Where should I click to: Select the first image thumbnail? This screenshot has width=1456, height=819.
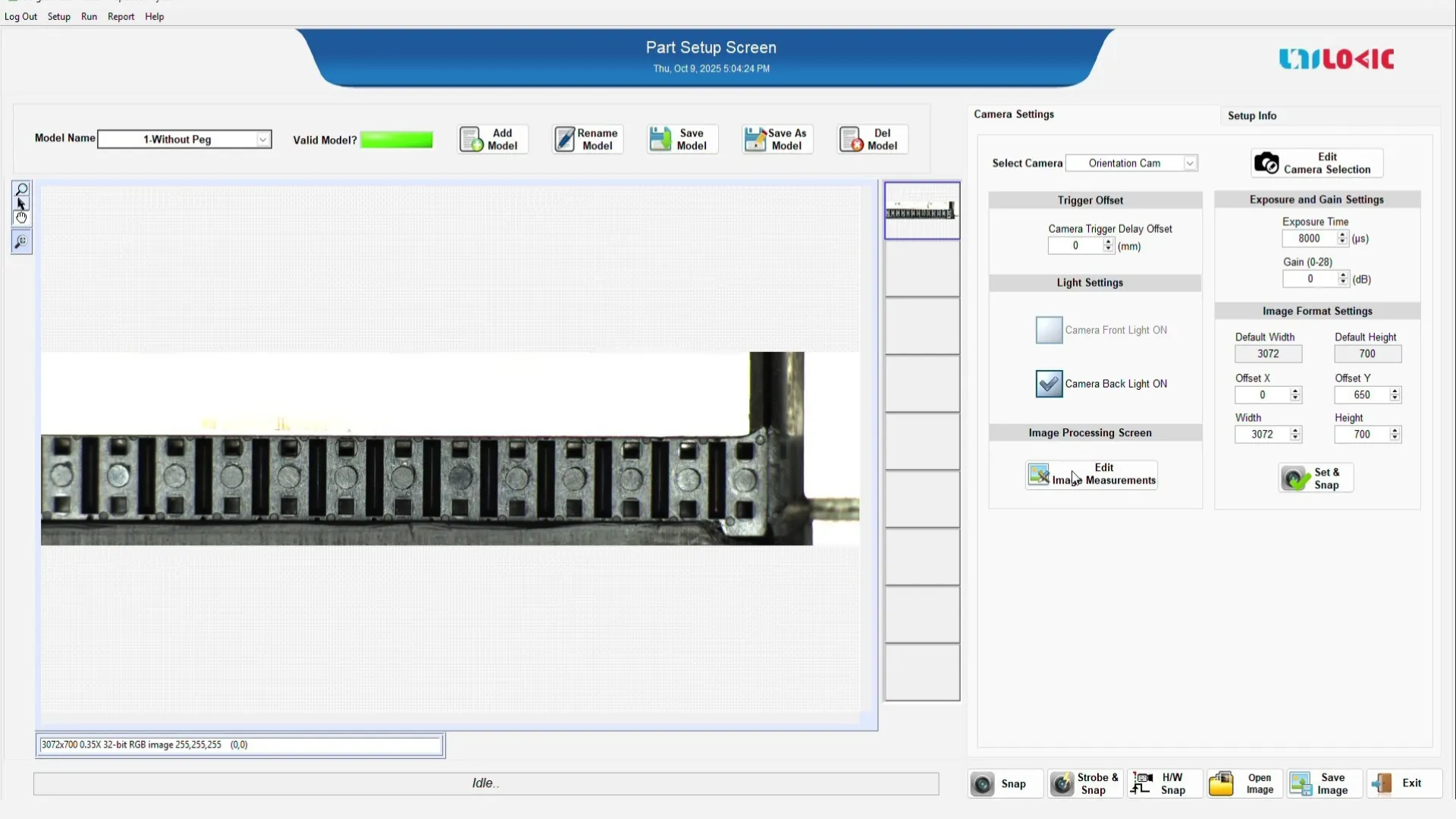(921, 211)
